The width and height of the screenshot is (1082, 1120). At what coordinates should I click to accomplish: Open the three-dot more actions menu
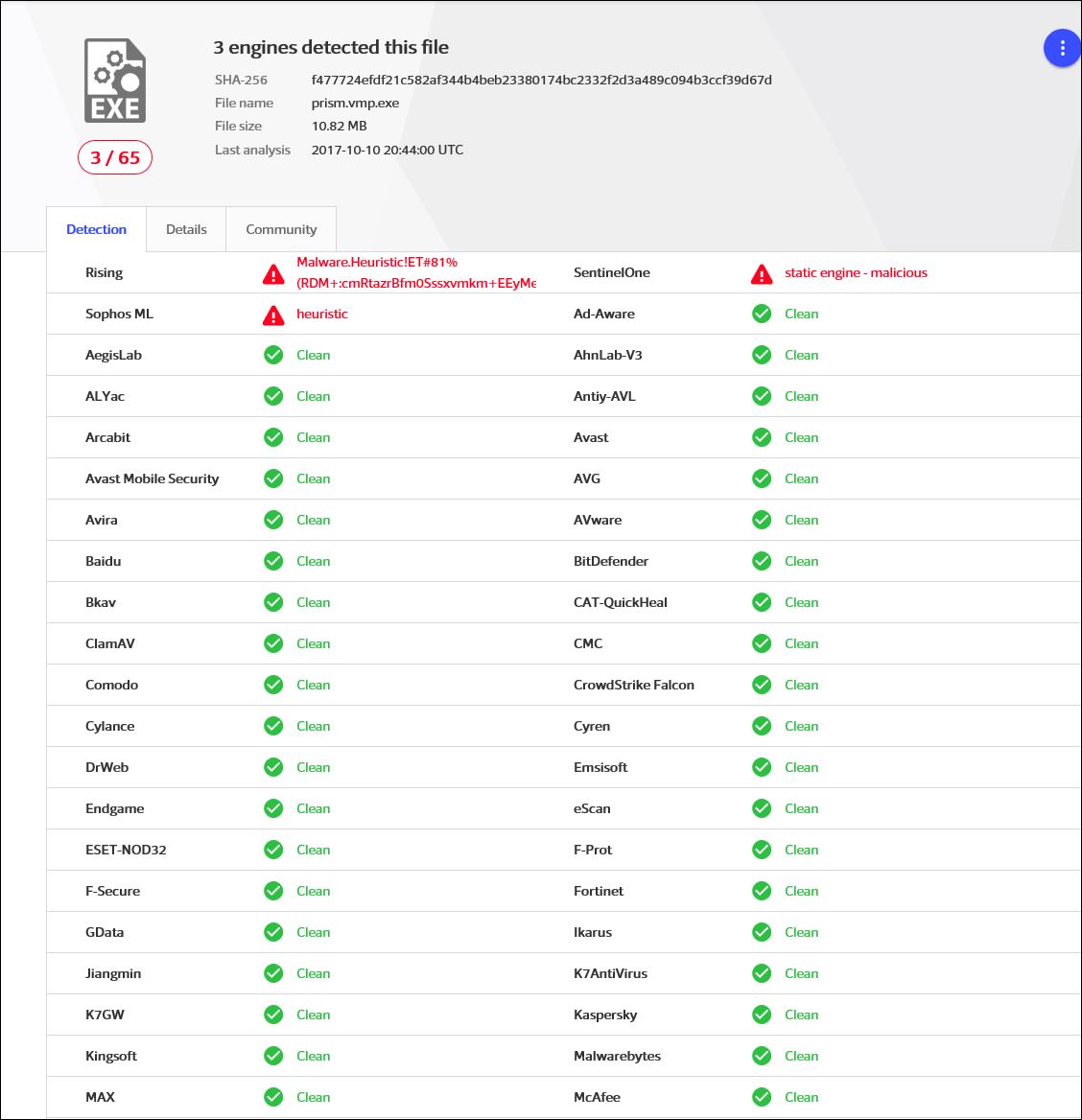click(x=1061, y=49)
